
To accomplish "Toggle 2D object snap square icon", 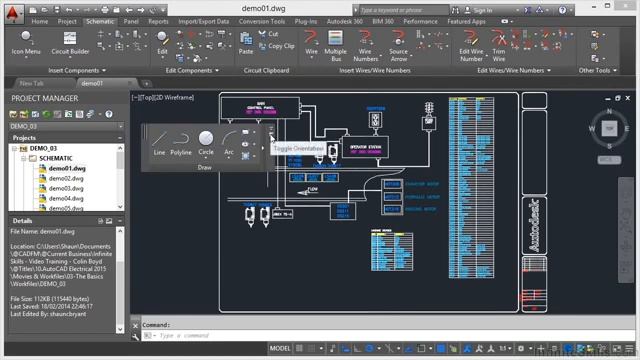I will click(x=421, y=349).
